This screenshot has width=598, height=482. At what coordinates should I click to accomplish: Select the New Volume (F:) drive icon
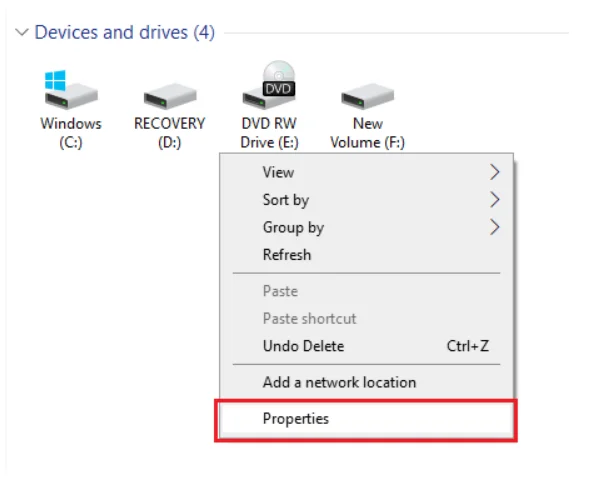point(367,96)
